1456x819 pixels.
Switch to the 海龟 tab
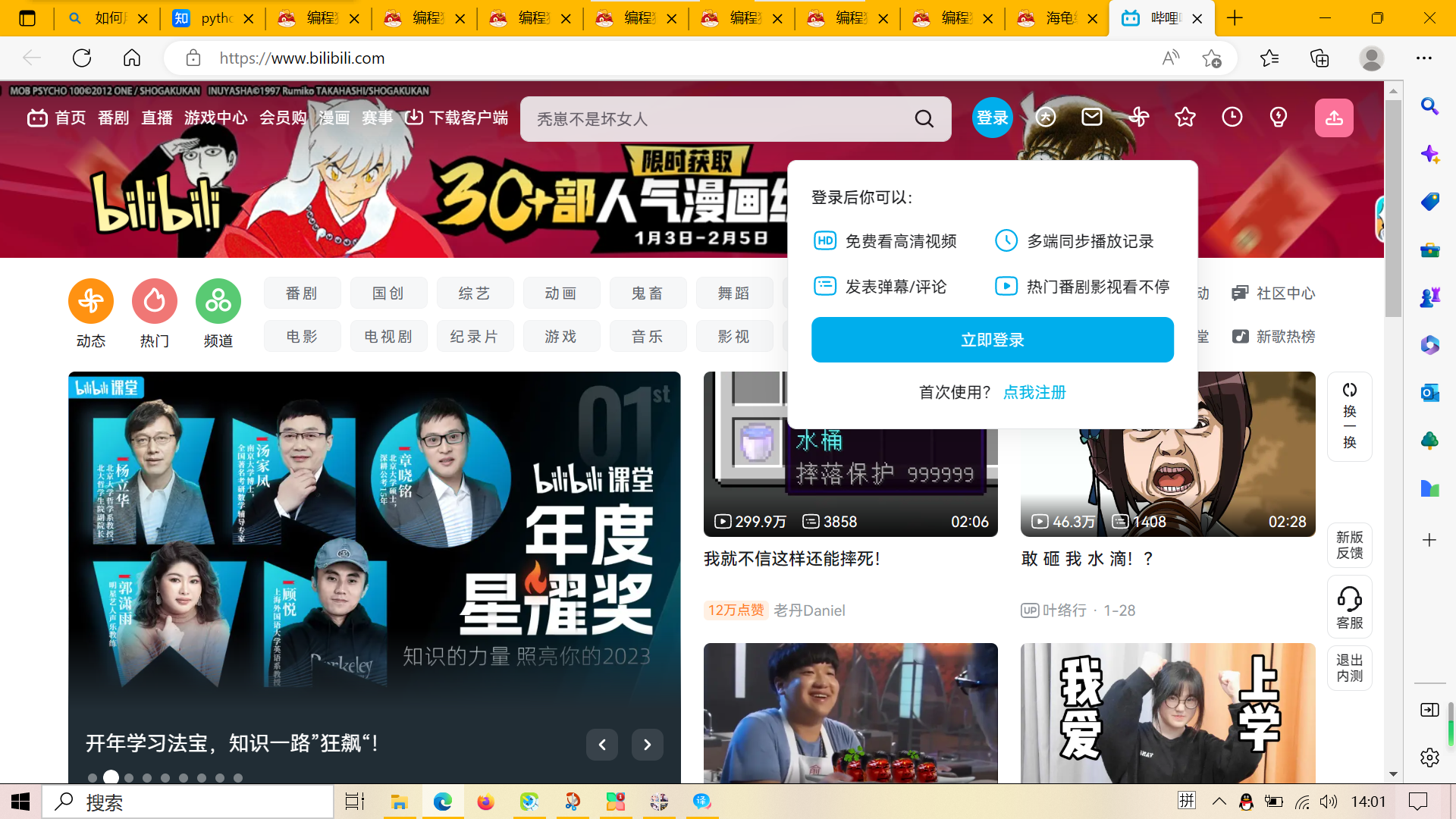point(1058,18)
